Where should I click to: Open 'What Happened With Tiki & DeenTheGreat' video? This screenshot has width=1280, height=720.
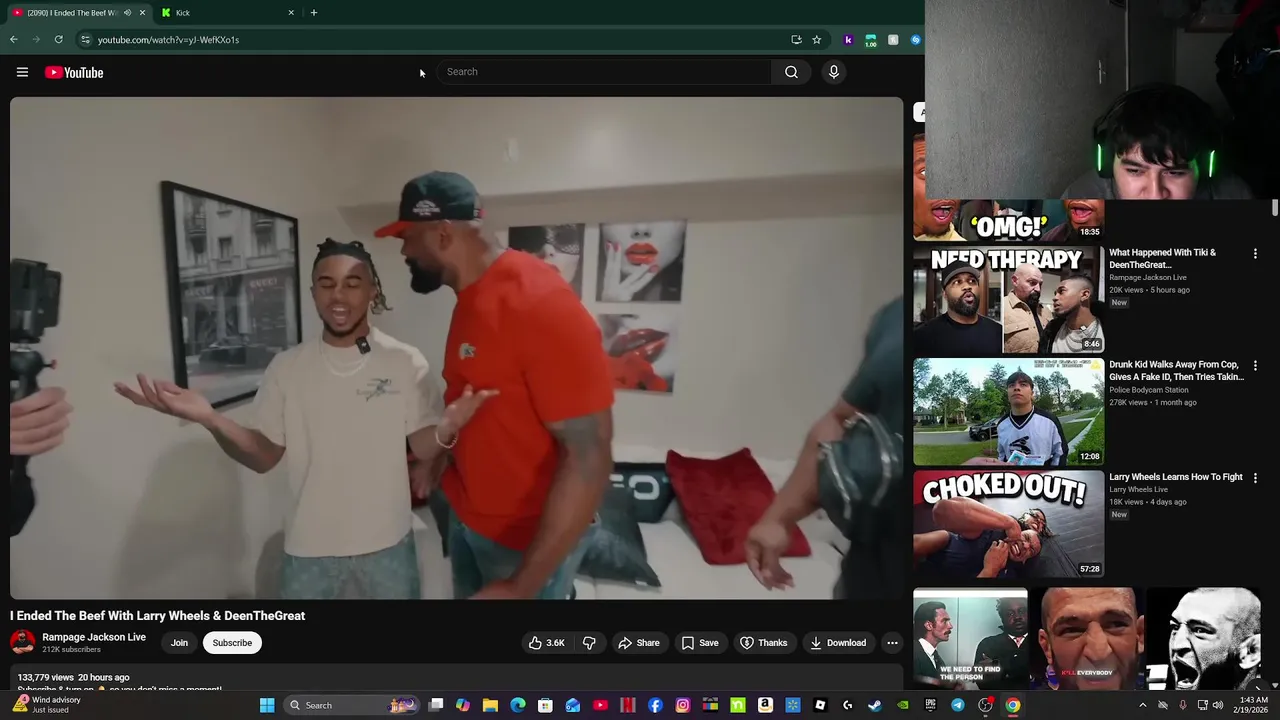1163,259
